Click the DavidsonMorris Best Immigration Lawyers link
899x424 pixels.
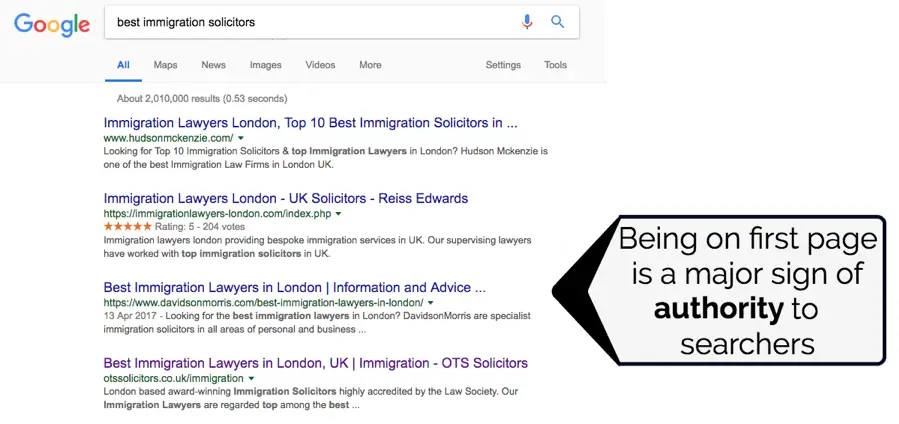pyautogui.click(x=294, y=287)
